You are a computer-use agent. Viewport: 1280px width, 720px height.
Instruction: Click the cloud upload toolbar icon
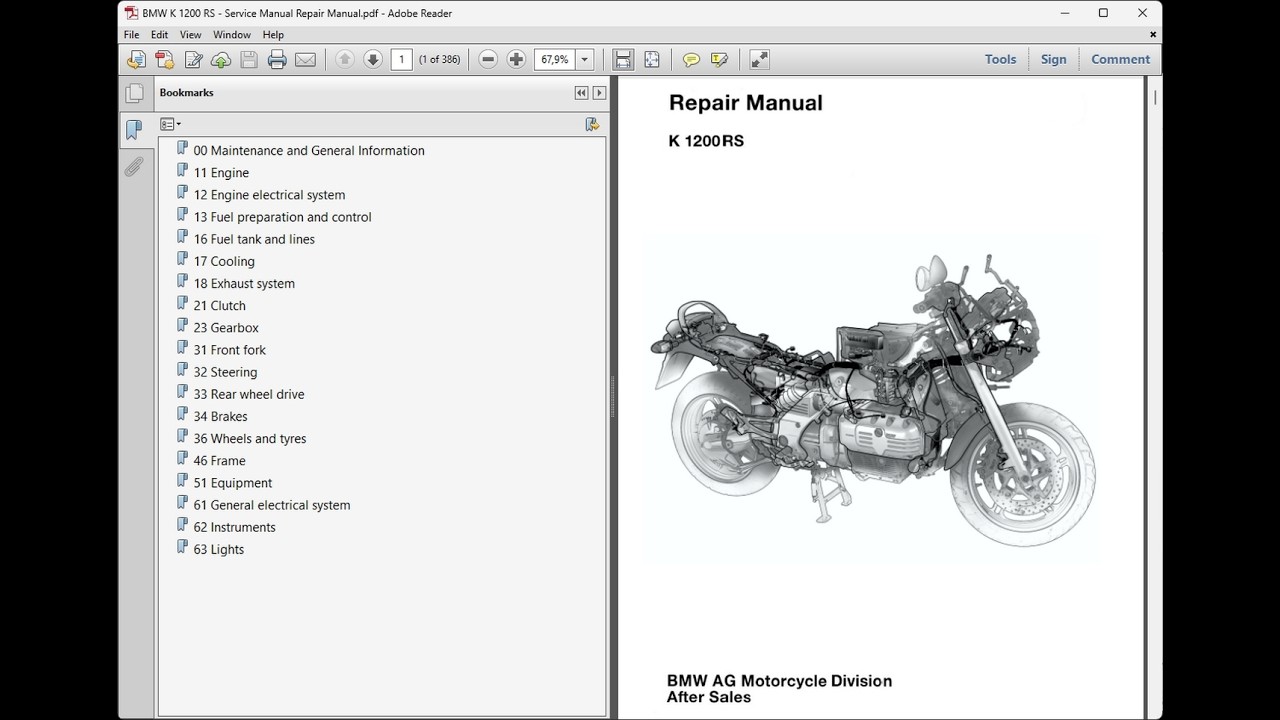[x=221, y=60]
